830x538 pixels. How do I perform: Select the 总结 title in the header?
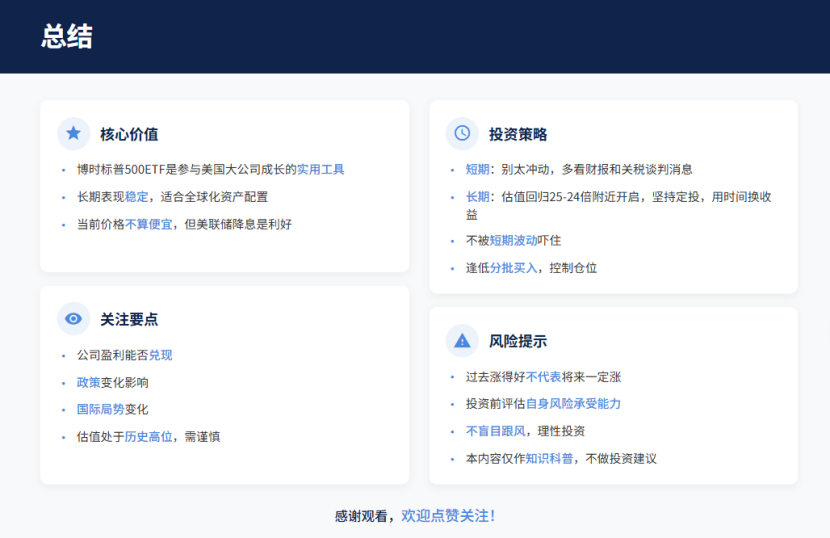click(67, 37)
